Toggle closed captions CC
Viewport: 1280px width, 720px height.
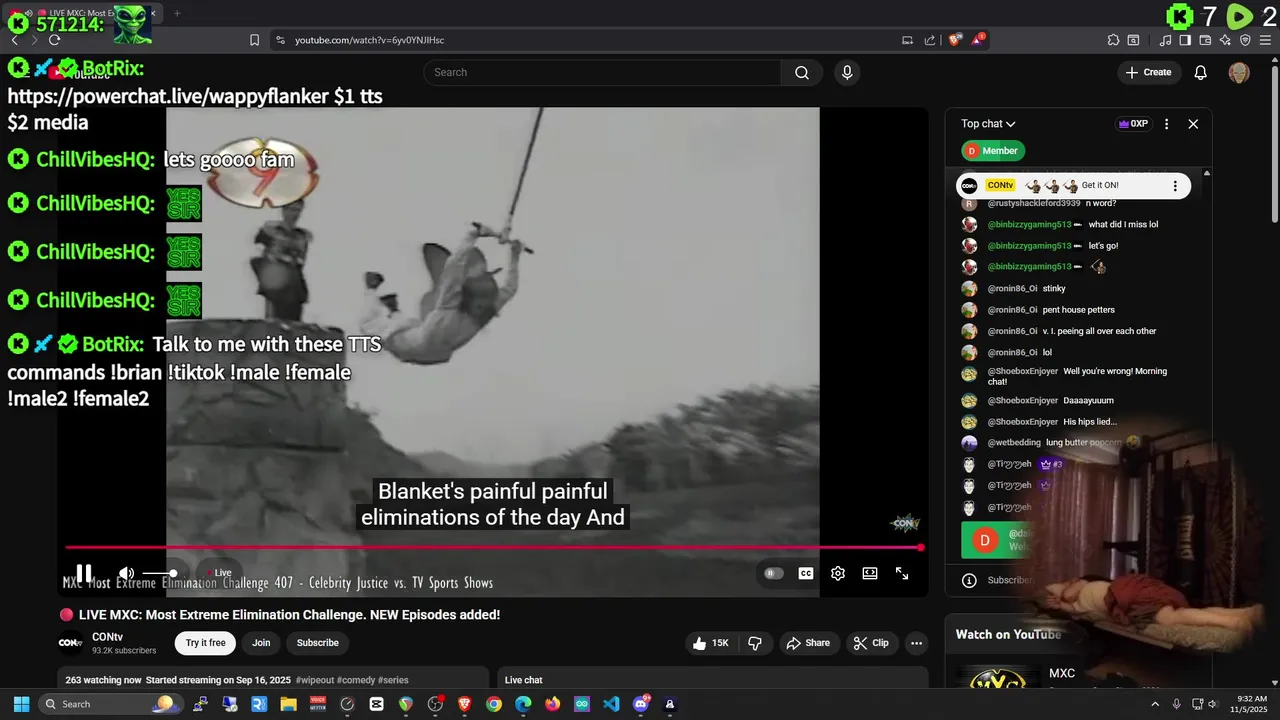[806, 573]
